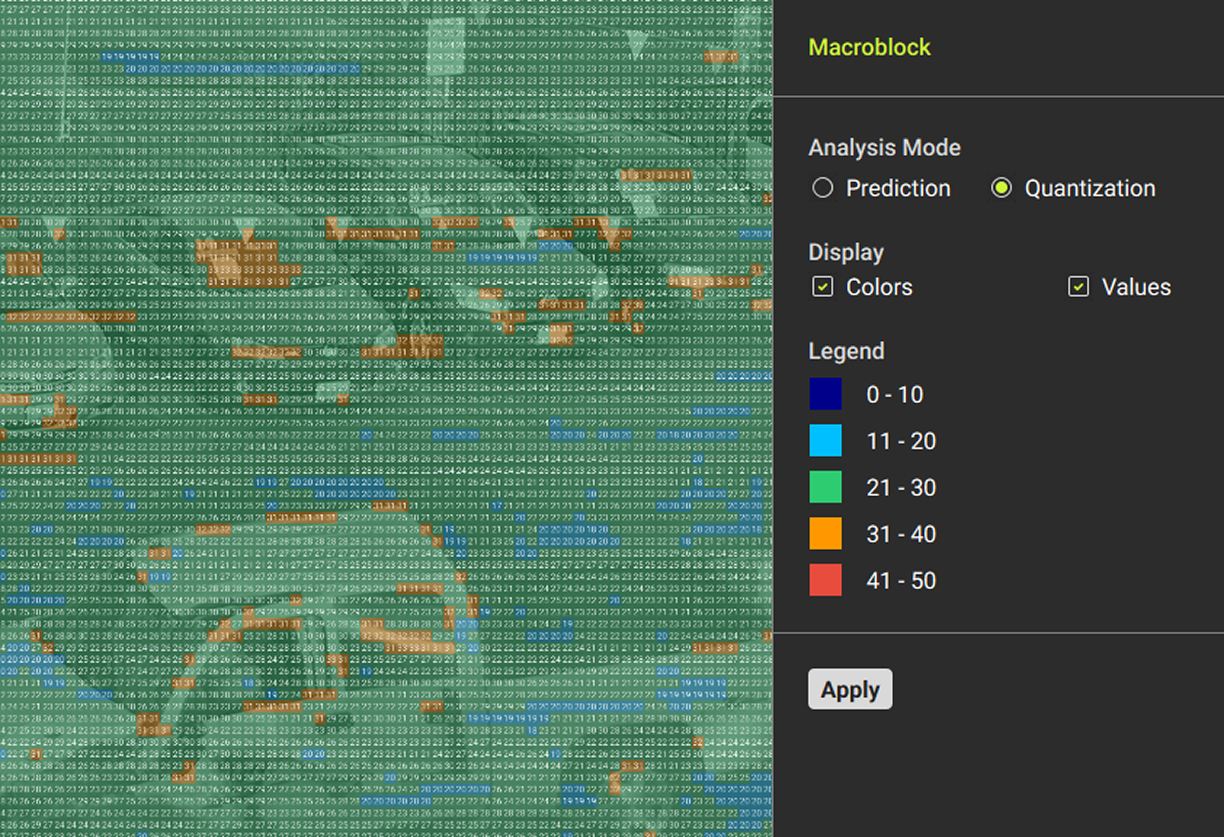Click the red 41 - 50 swatch
Screen dimensions: 1224x837
click(825, 580)
